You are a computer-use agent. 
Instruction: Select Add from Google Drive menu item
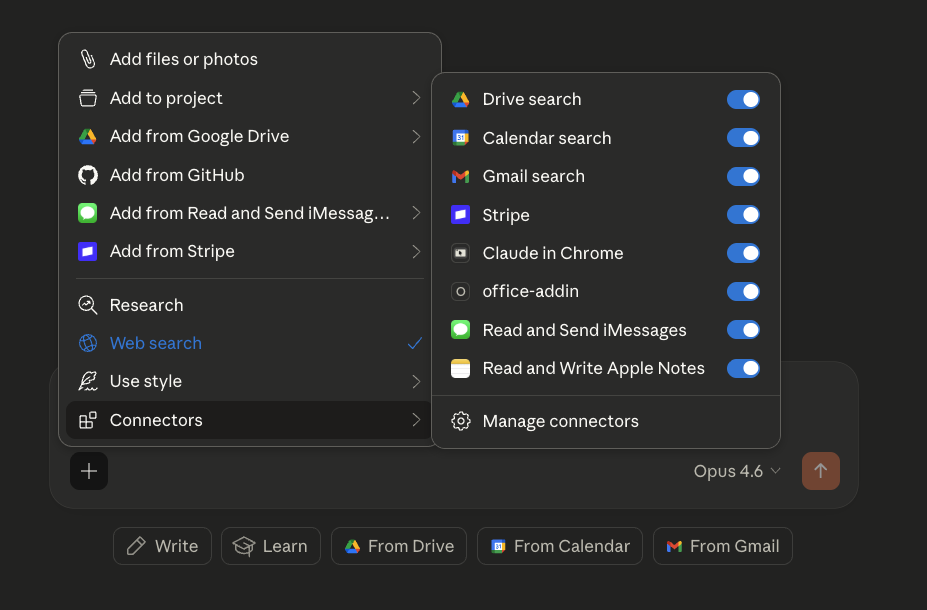pos(199,136)
